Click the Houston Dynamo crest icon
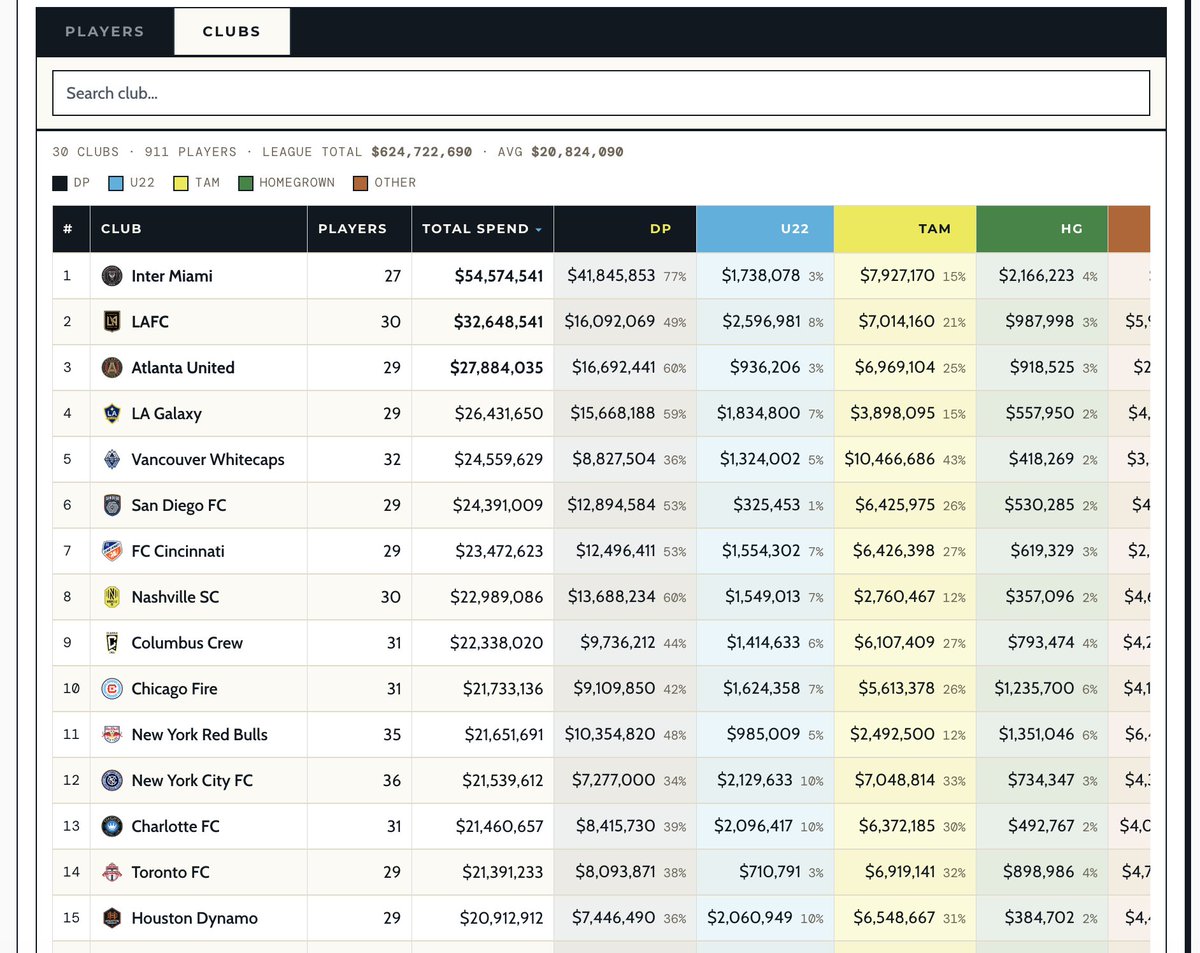The width and height of the screenshot is (1200, 953). [x=112, y=918]
